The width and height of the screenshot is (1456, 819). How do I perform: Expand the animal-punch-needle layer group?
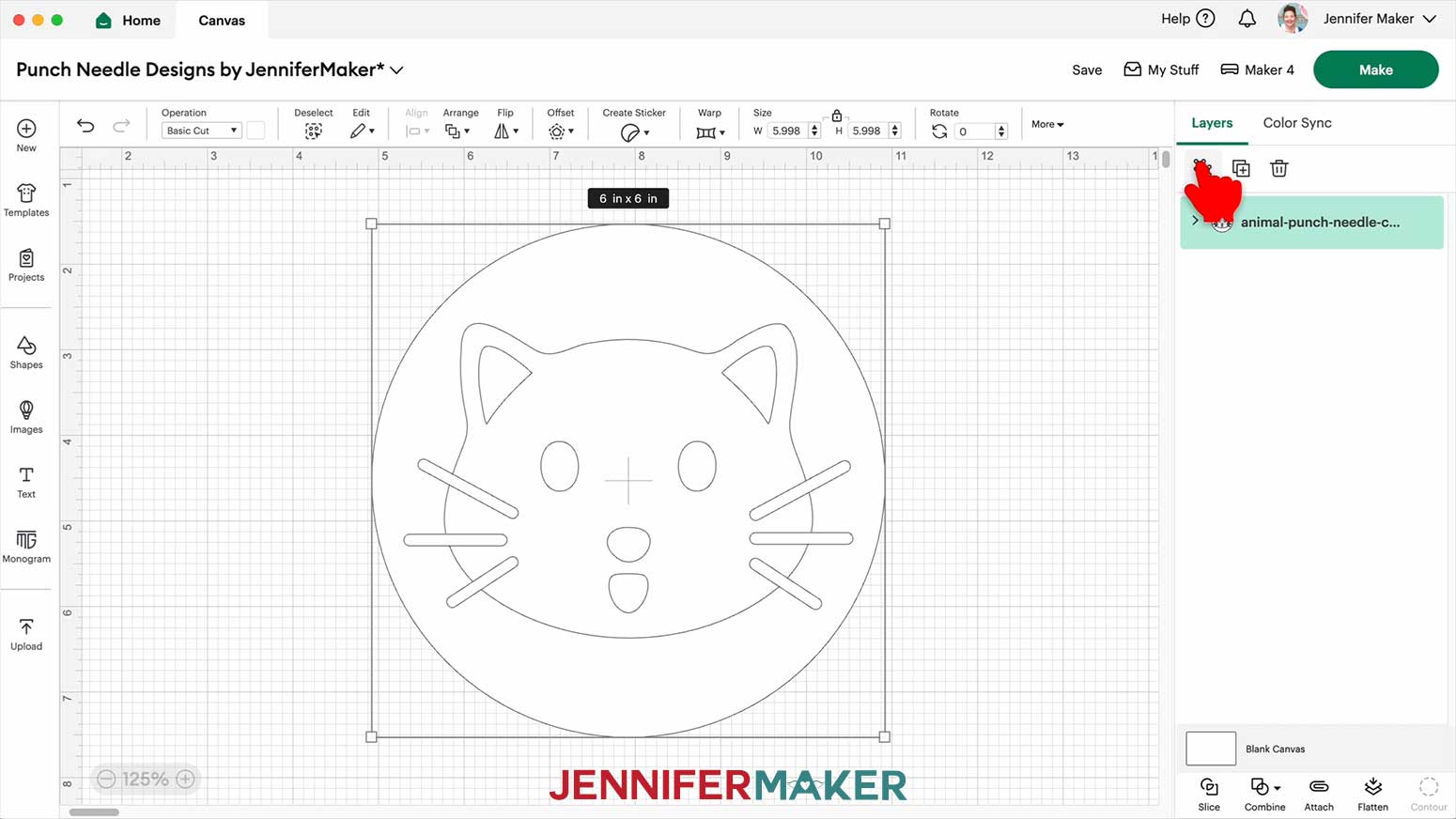click(1195, 221)
